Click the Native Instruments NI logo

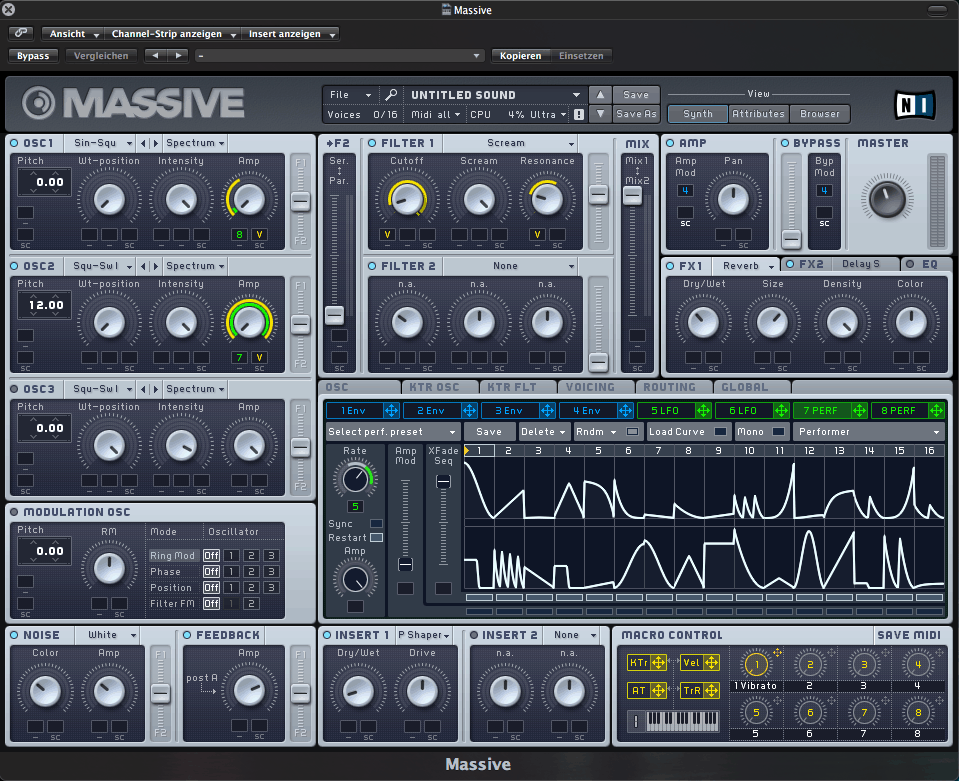[913, 104]
